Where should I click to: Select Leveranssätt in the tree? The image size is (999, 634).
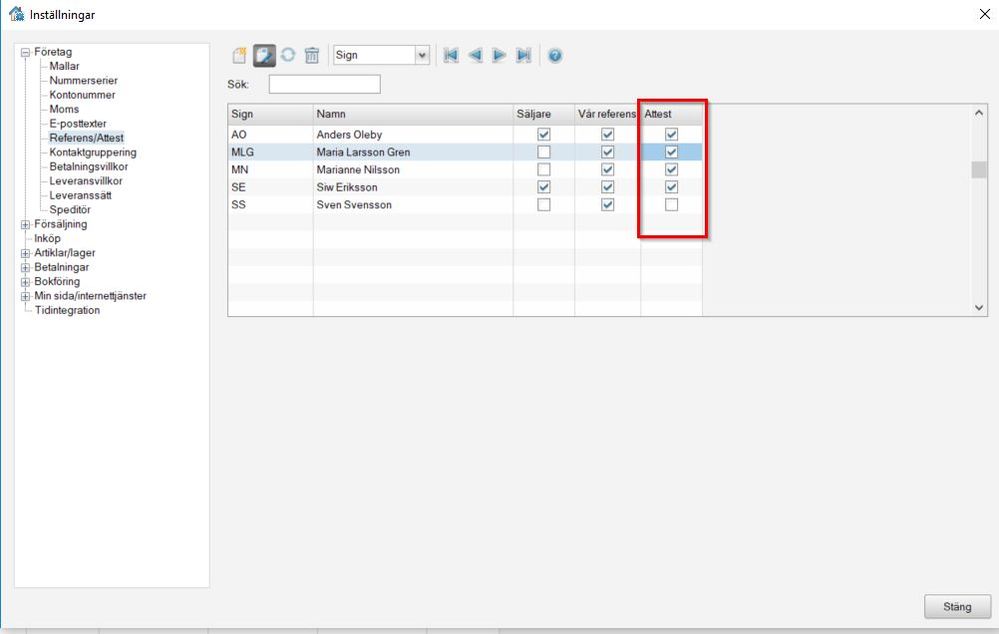click(x=80, y=195)
